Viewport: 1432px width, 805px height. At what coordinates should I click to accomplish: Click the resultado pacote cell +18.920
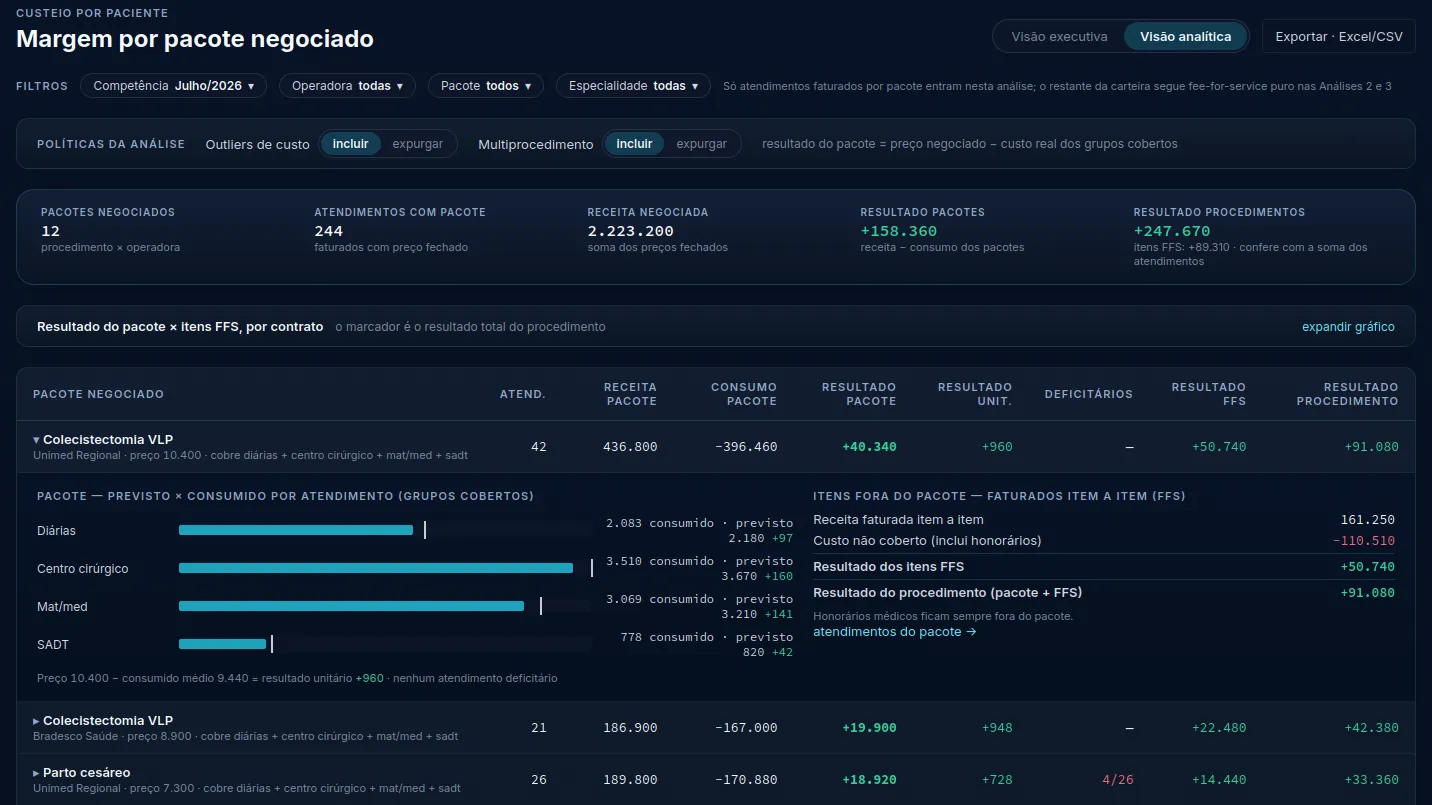[x=869, y=780]
